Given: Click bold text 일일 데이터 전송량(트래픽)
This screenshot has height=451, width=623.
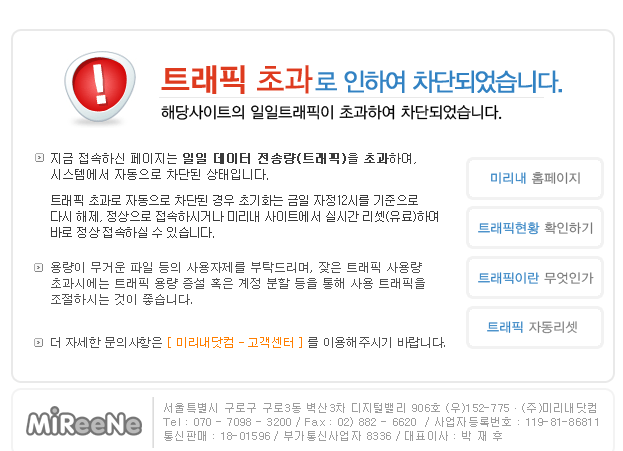Looking at the screenshot, I should click(x=264, y=159).
